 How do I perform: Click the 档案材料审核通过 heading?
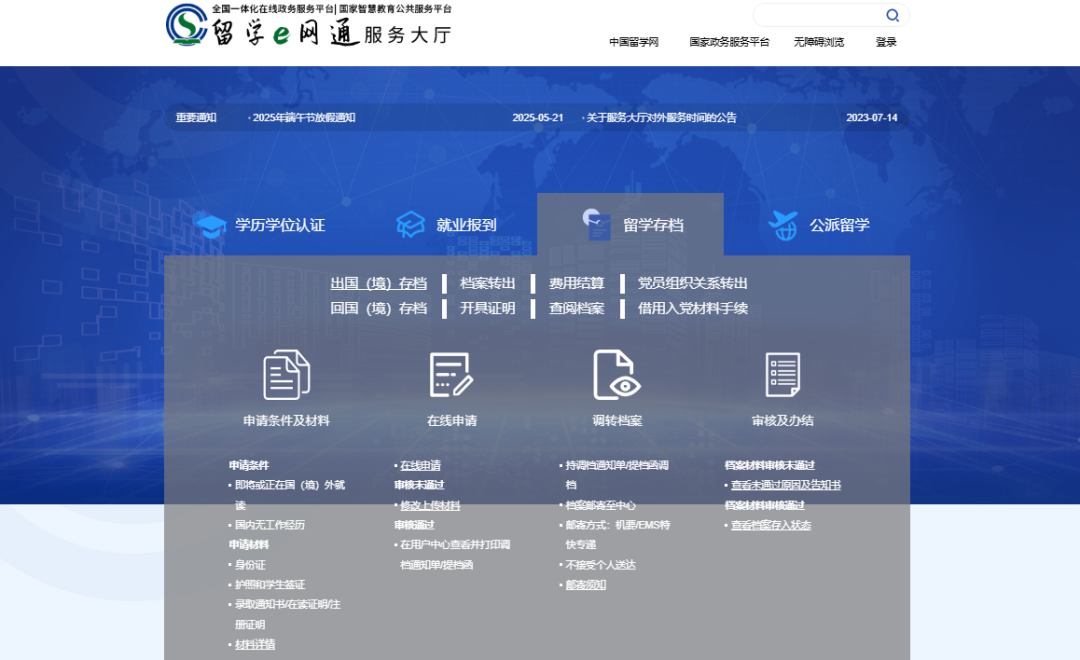coord(765,506)
